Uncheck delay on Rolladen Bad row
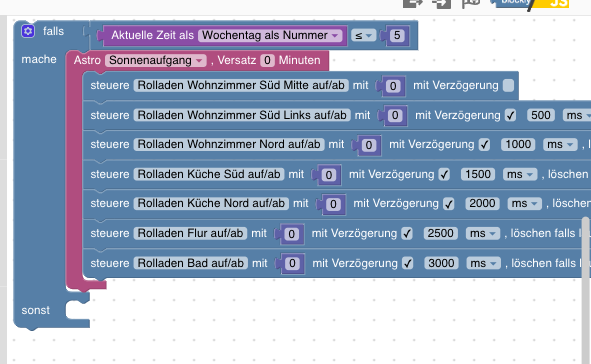The image size is (591, 364). pyautogui.click(x=408, y=263)
